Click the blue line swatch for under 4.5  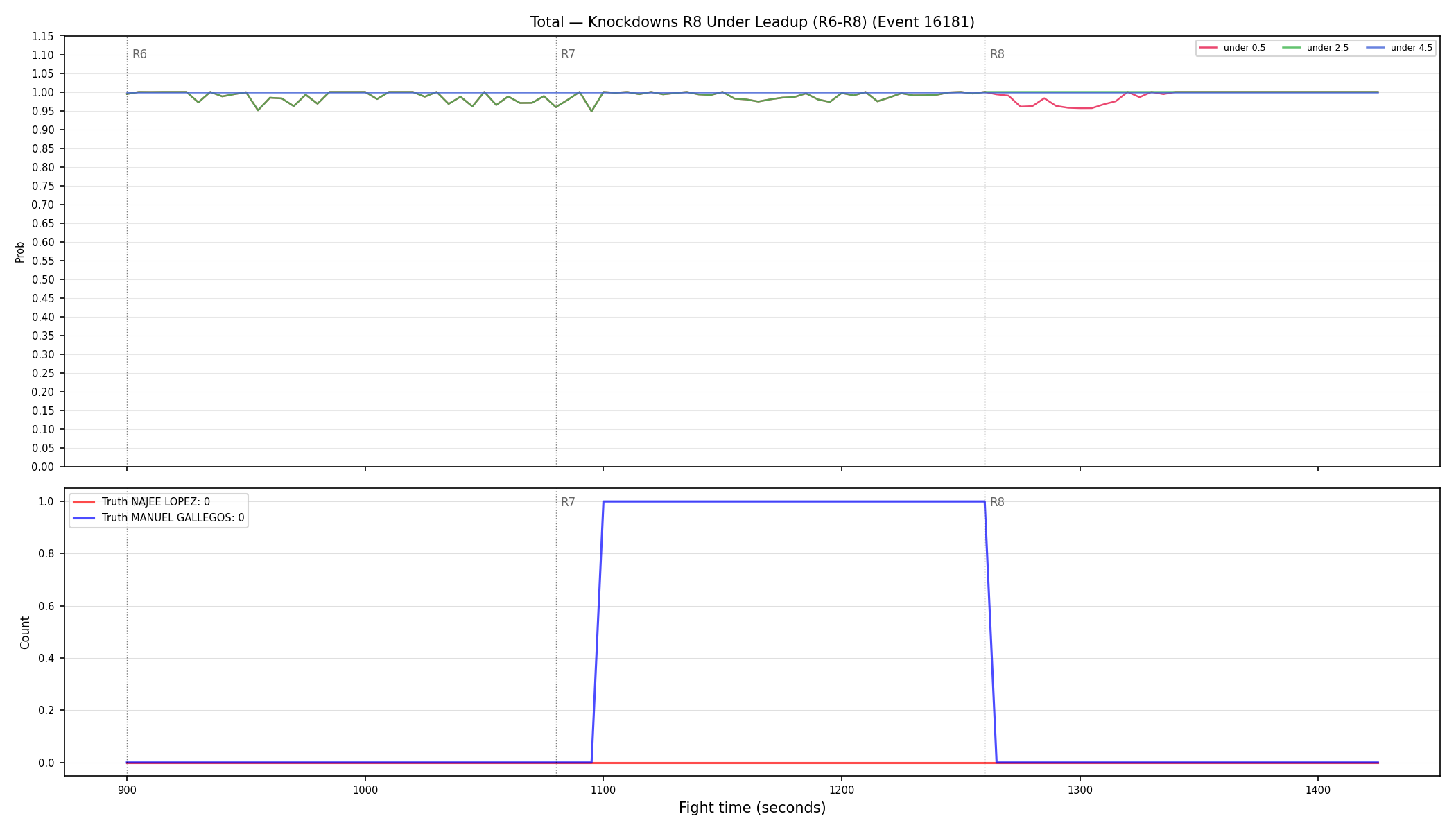point(1376,48)
